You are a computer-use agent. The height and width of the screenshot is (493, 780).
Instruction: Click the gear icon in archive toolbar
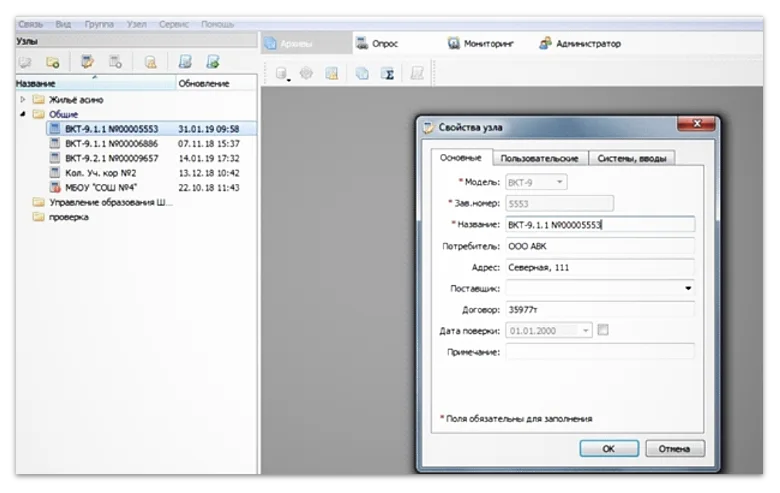coord(306,73)
